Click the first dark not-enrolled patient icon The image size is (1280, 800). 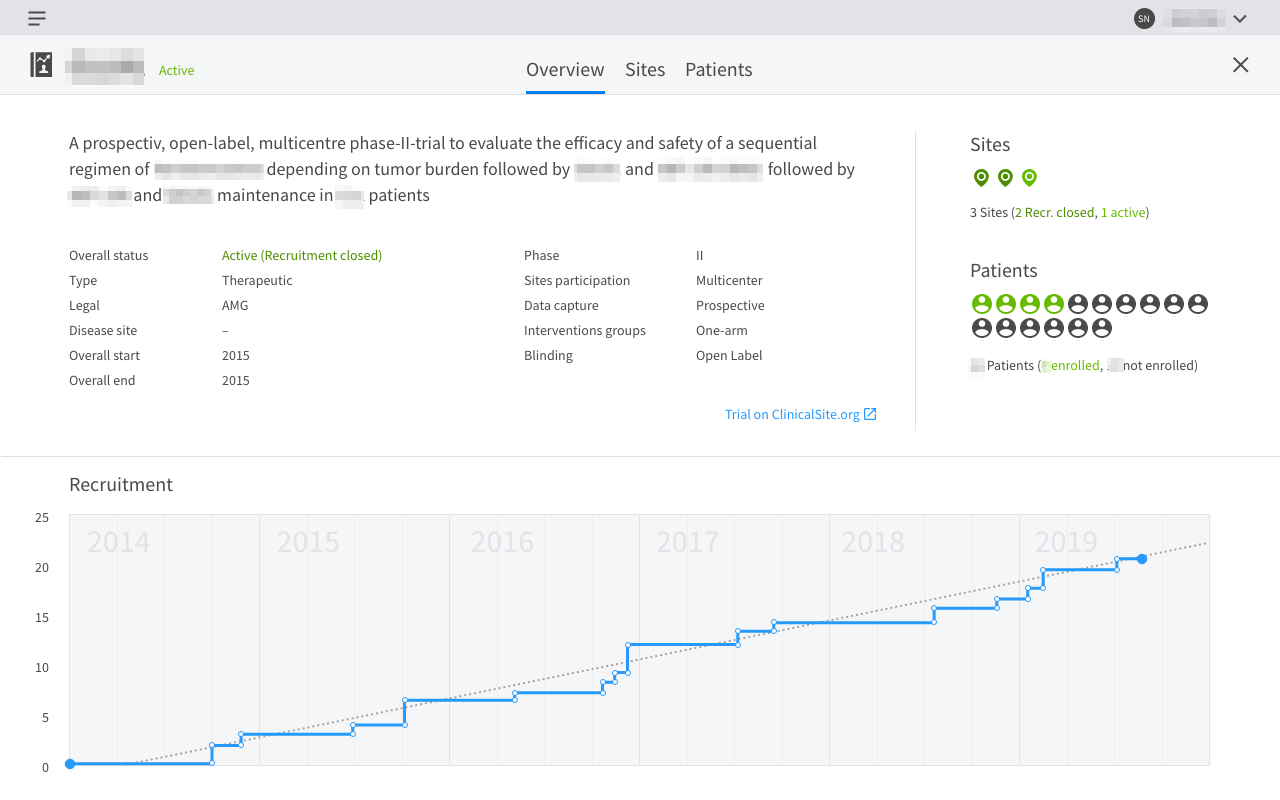pos(1078,304)
